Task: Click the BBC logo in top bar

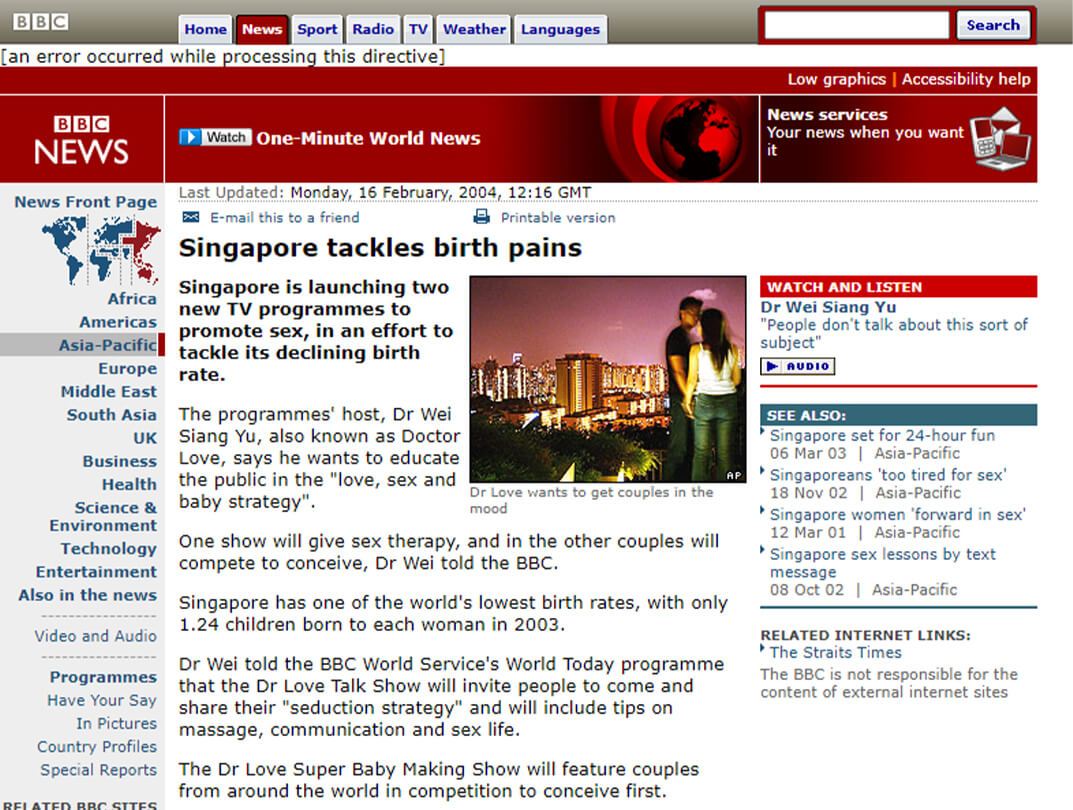Action: [x=40, y=22]
